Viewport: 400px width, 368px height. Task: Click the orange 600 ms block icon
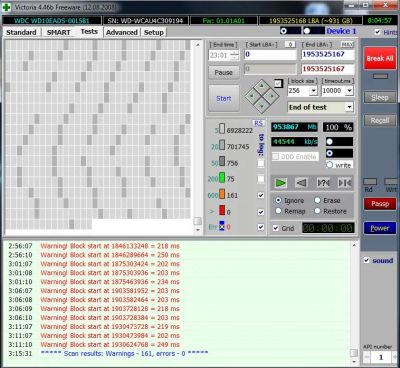coord(222,194)
